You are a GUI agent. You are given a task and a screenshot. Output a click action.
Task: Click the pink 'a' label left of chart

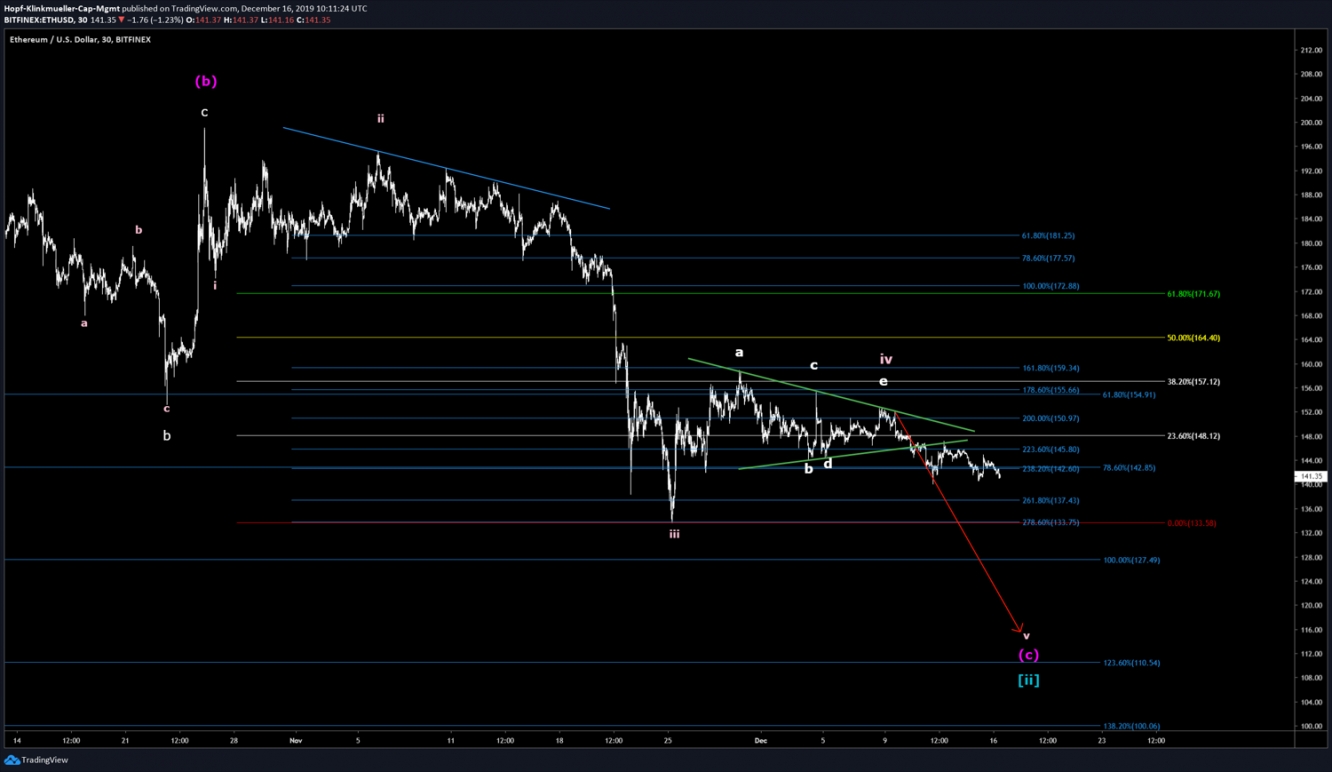pos(84,323)
